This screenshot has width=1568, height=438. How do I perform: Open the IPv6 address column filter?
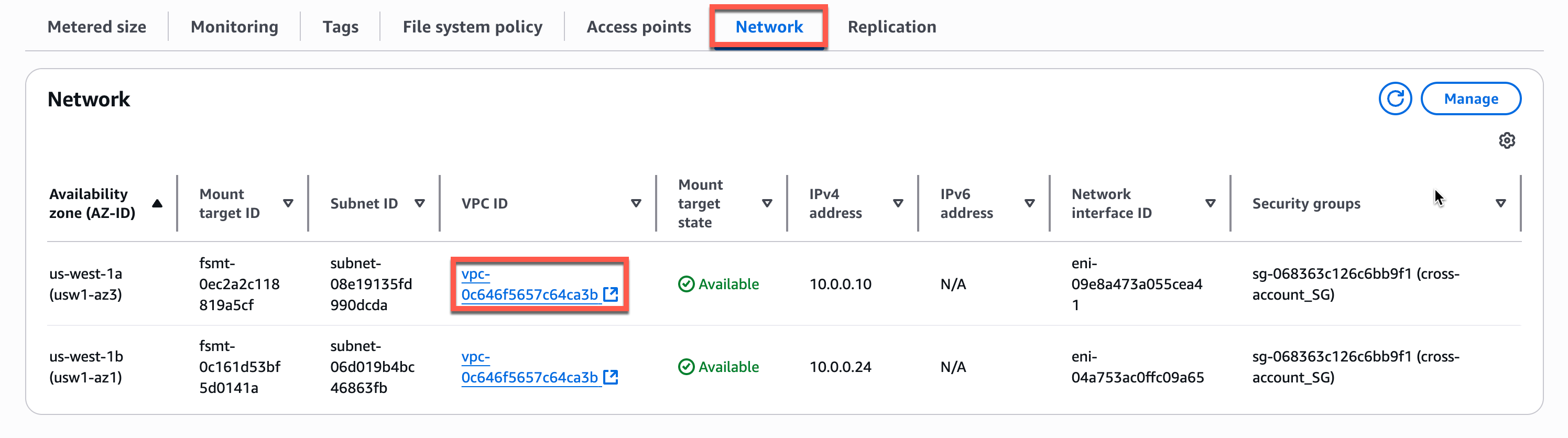click(1029, 203)
